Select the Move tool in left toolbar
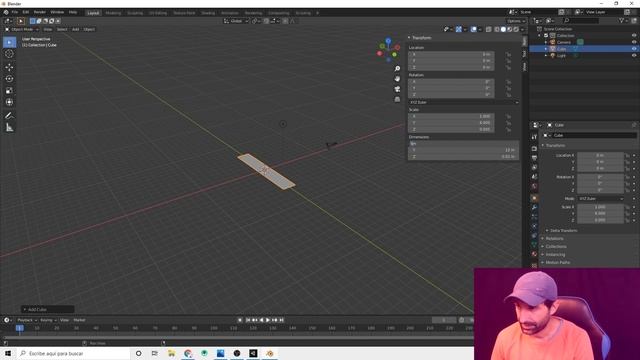Screen dimensions: 640x360 (9, 67)
